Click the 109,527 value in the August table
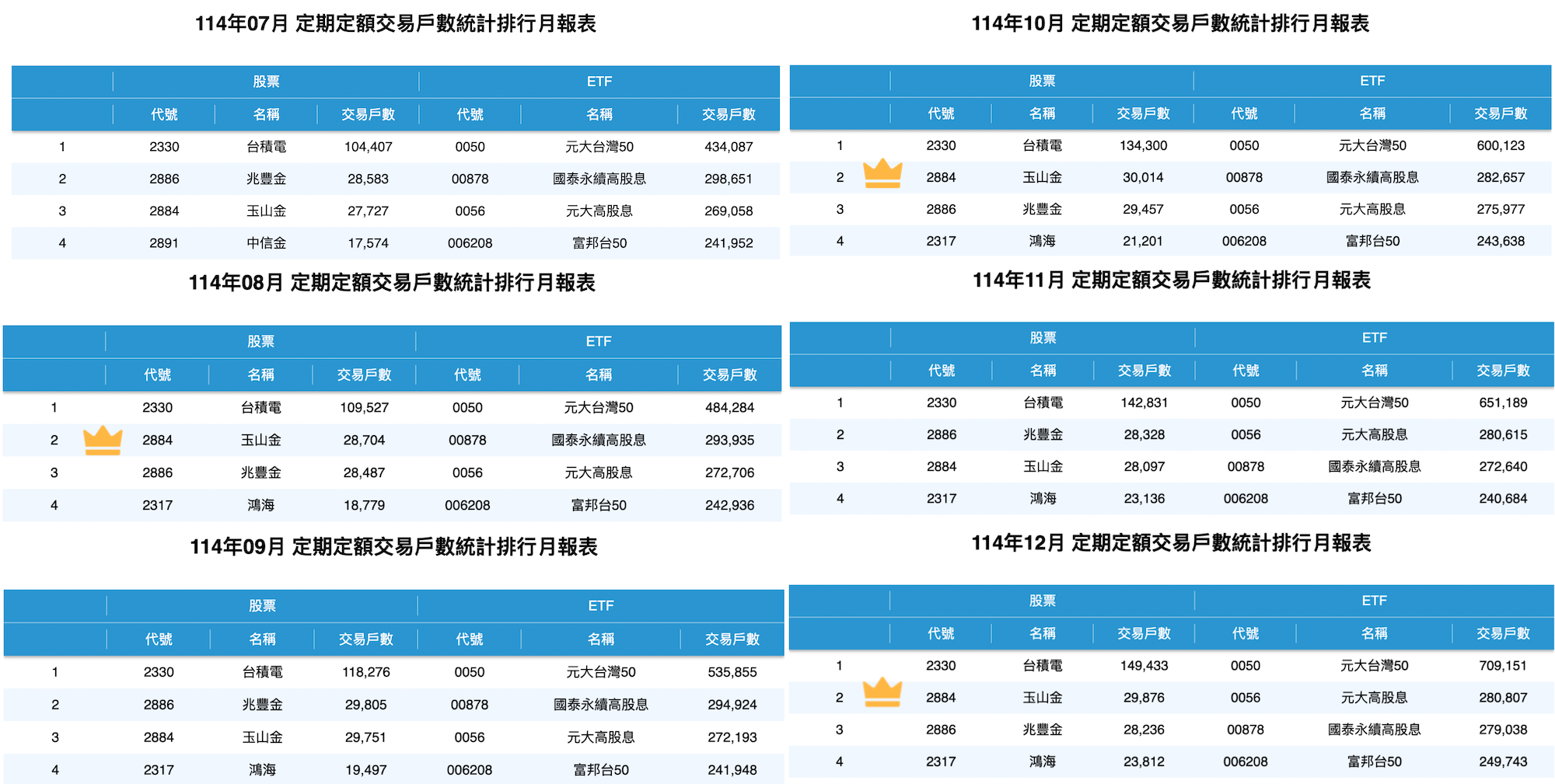 (364, 407)
